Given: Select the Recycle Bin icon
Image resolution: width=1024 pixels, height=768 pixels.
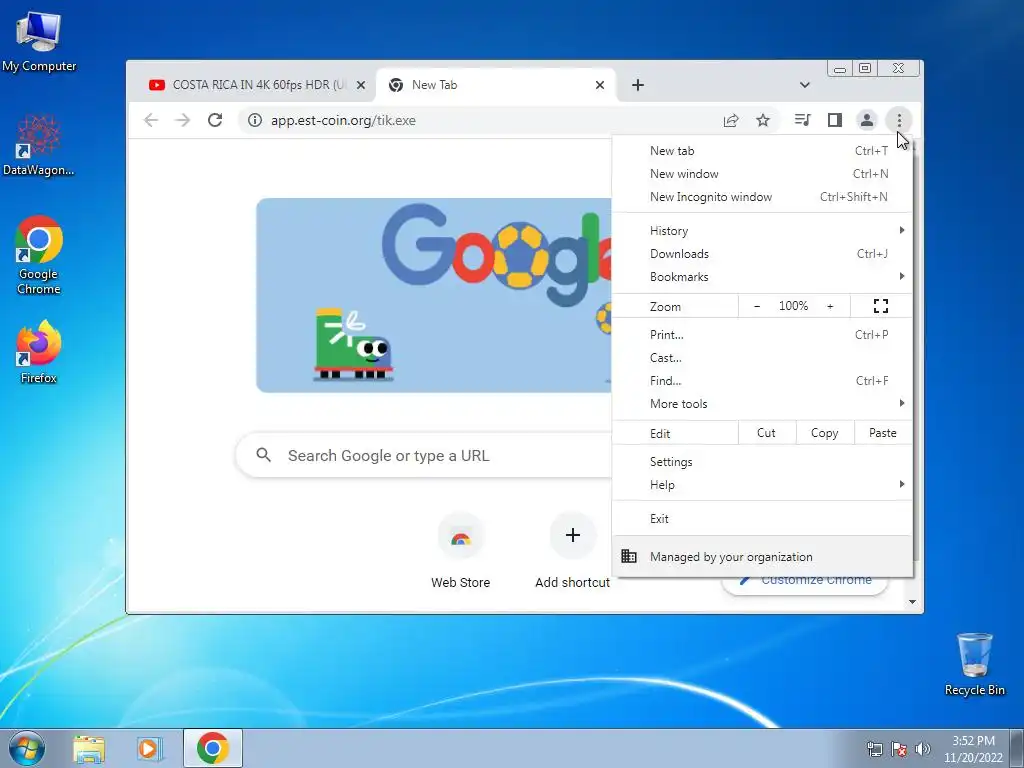Looking at the screenshot, I should coord(974,664).
